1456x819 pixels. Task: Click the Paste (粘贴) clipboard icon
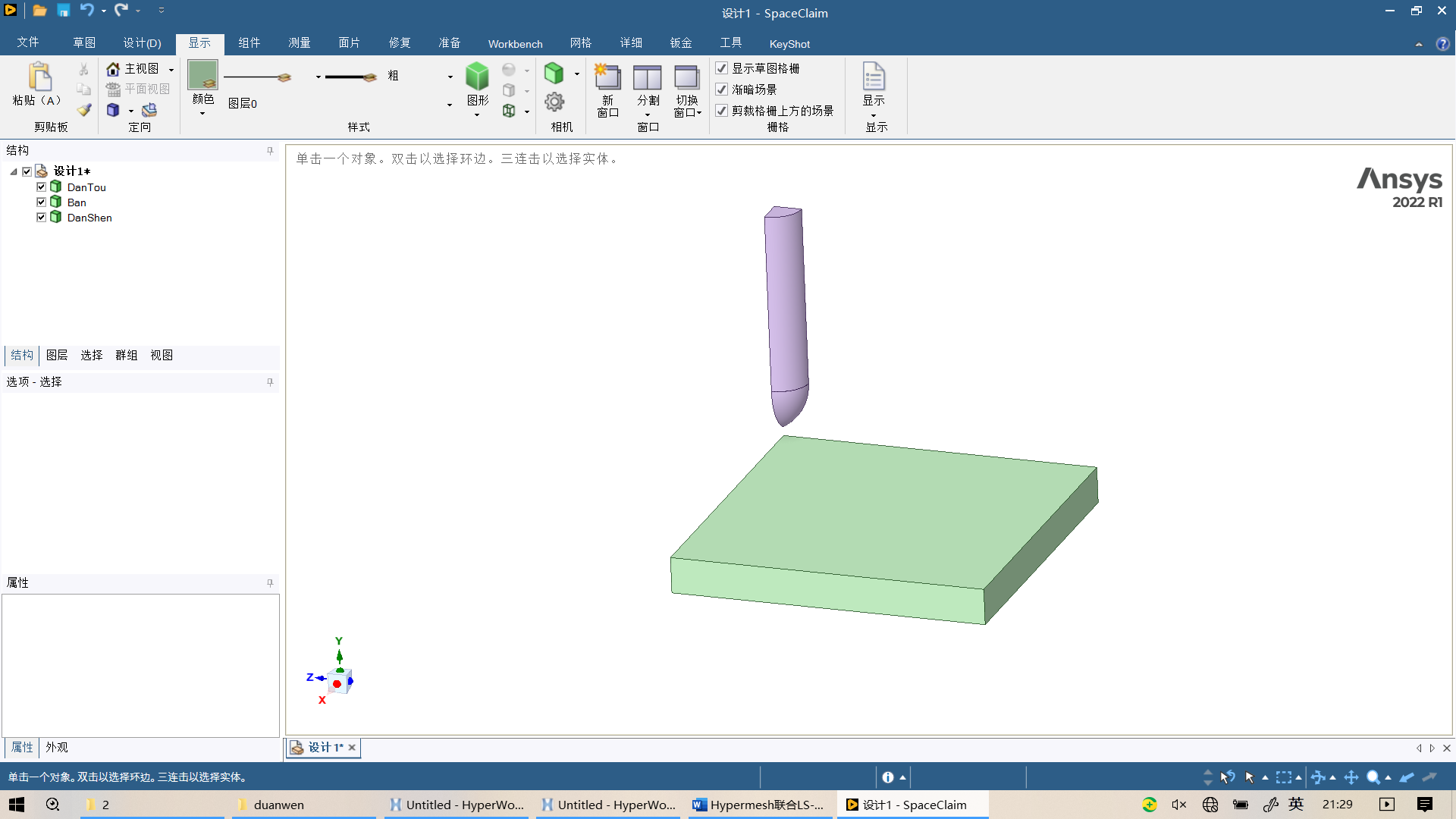click(x=39, y=77)
